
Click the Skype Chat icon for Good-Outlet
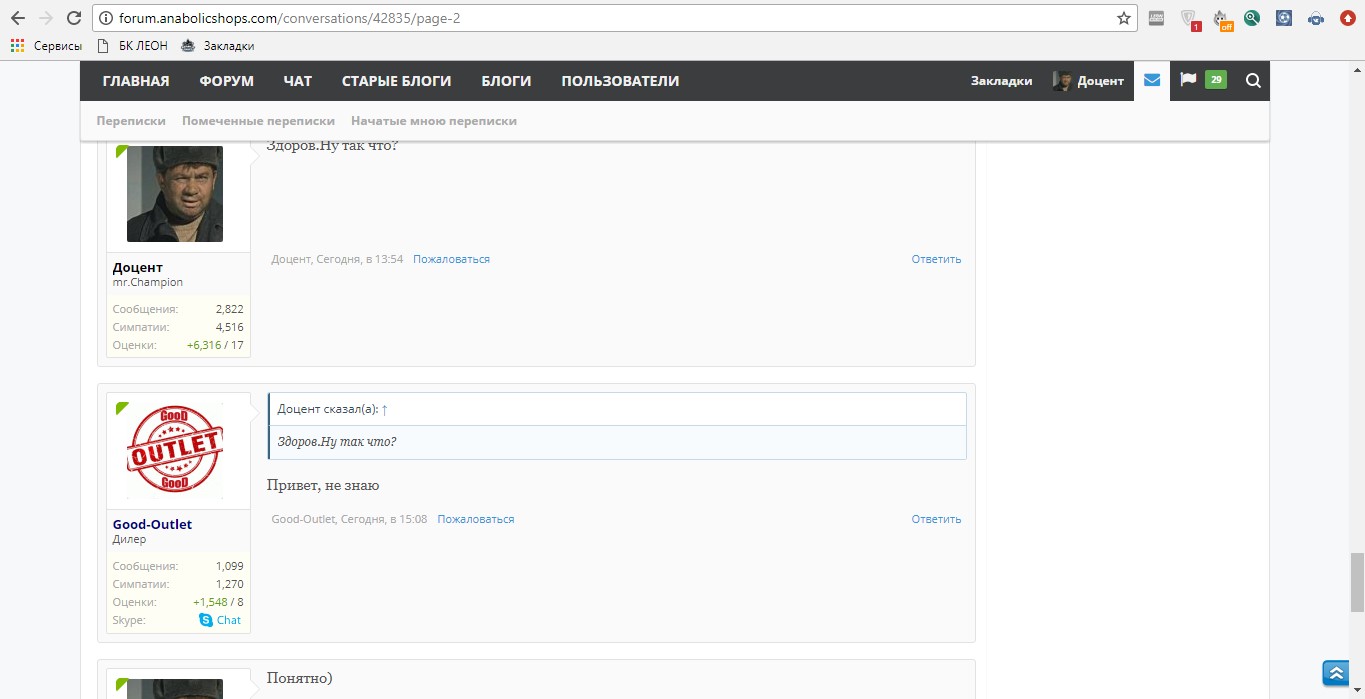coord(206,620)
